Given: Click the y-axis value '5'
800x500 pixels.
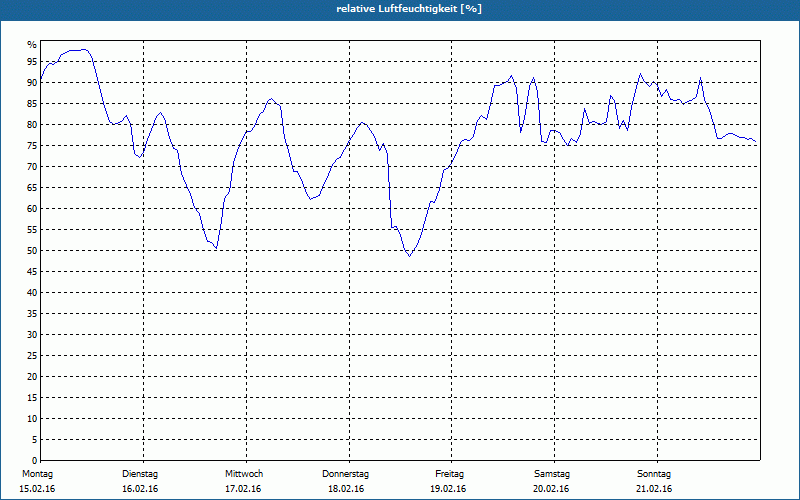Looking at the screenshot, I should 35,439.
